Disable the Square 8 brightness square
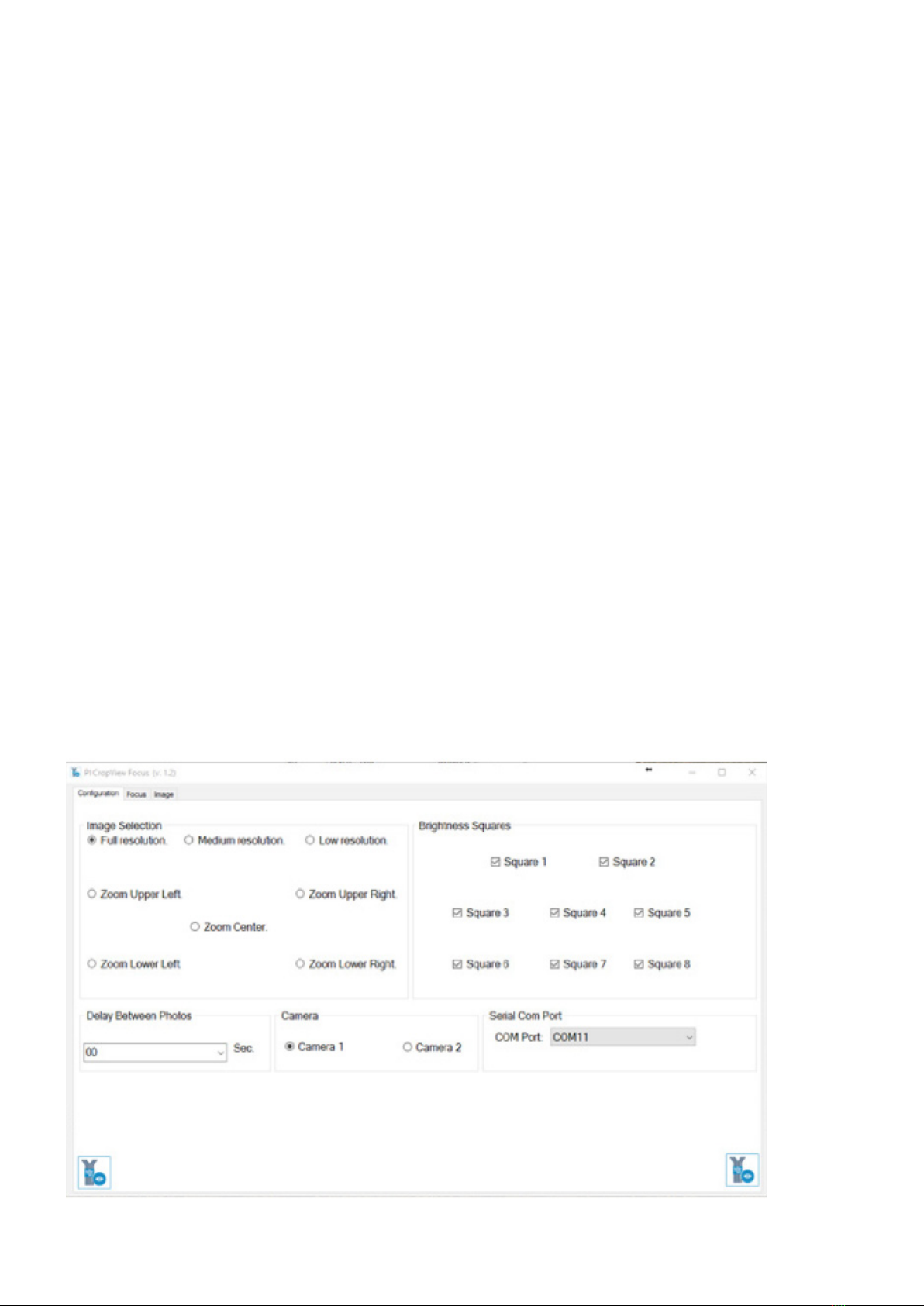 coord(639,964)
